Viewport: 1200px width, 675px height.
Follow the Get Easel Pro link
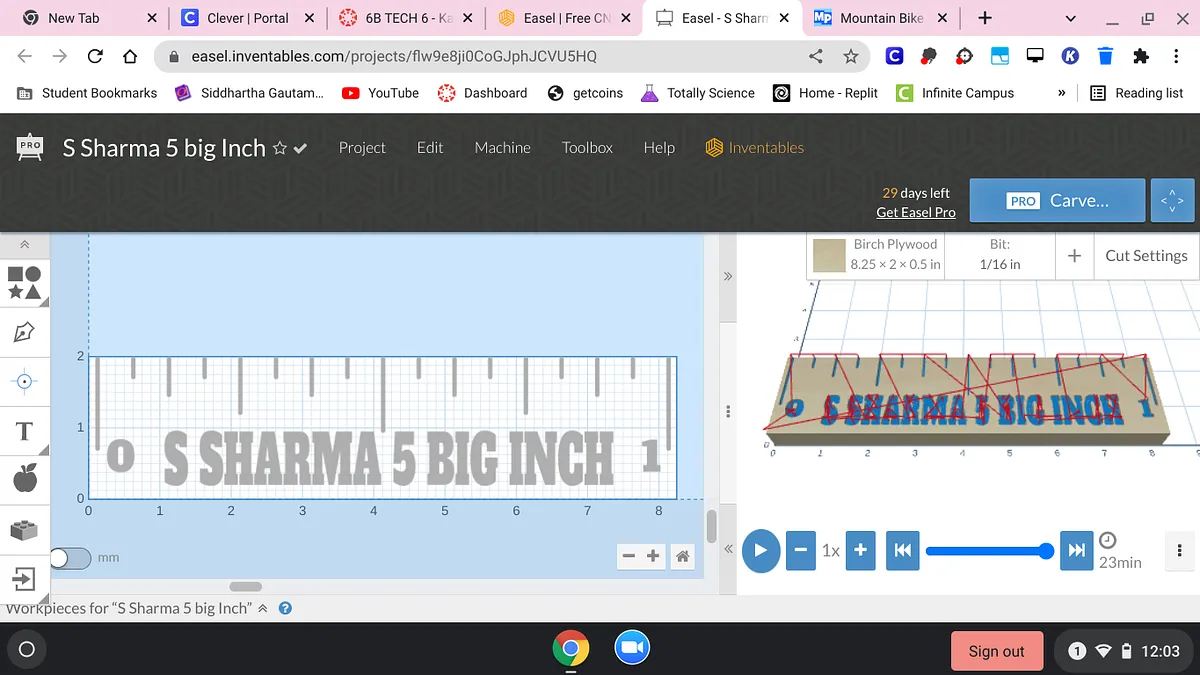click(x=915, y=212)
